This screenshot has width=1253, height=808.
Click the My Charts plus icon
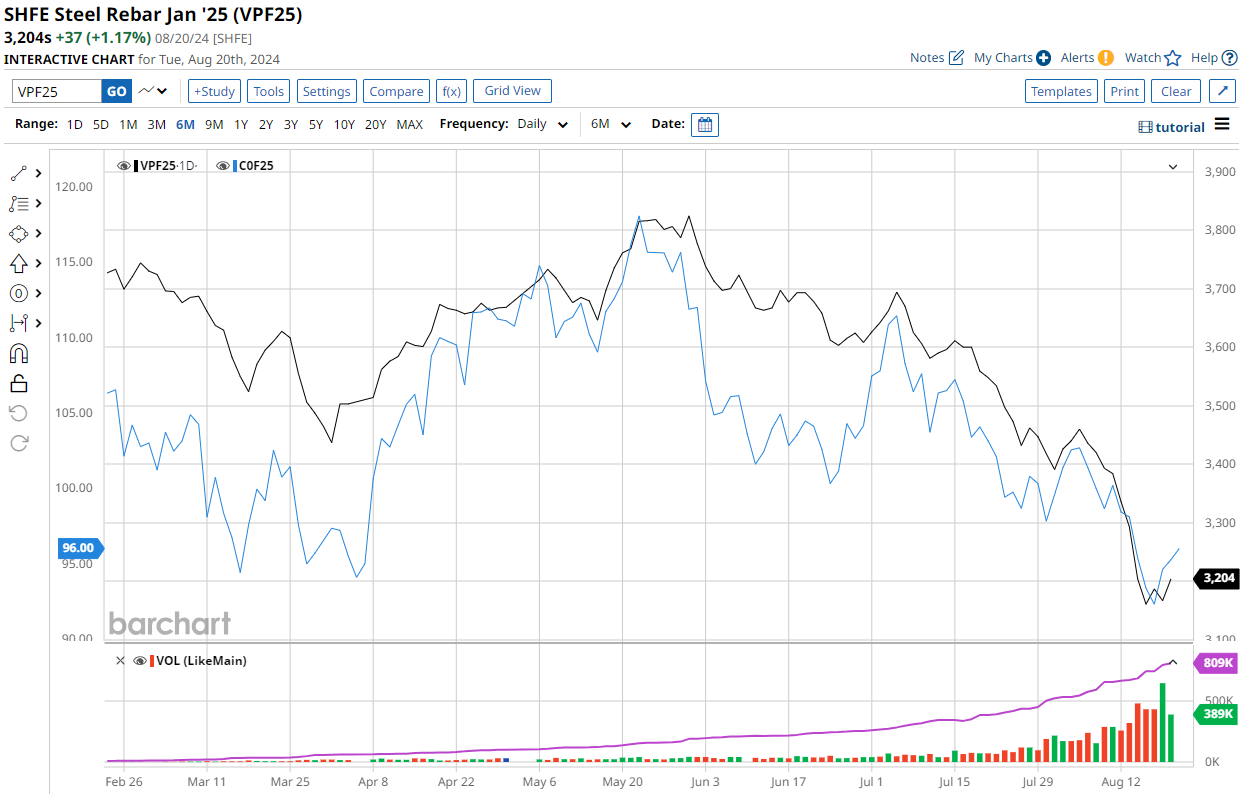pos(1043,58)
